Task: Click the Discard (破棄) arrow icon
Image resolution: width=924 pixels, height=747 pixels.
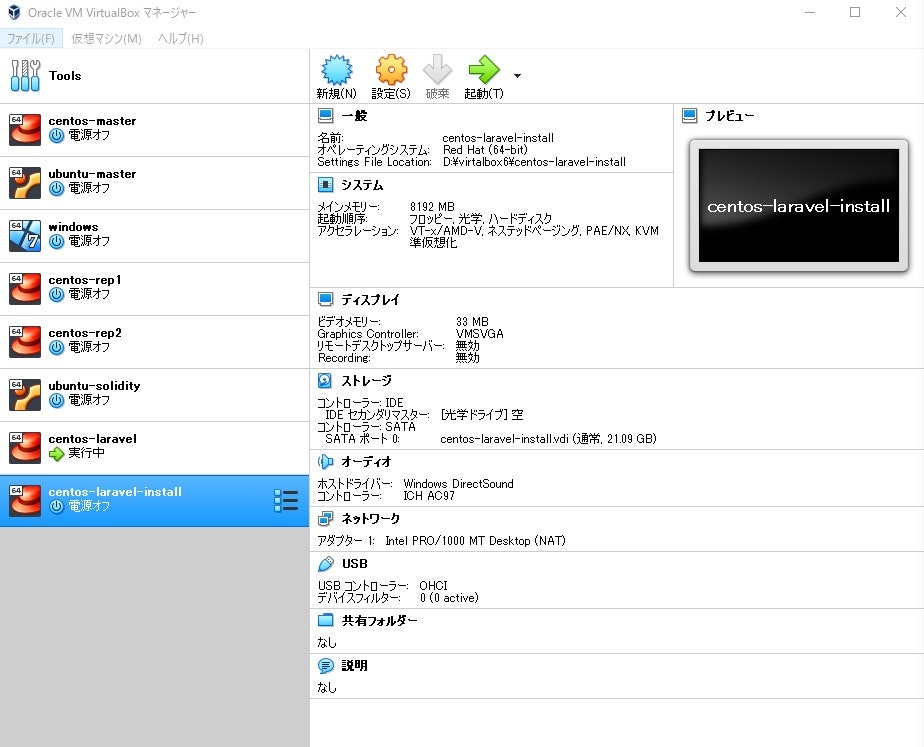Action: [437, 70]
